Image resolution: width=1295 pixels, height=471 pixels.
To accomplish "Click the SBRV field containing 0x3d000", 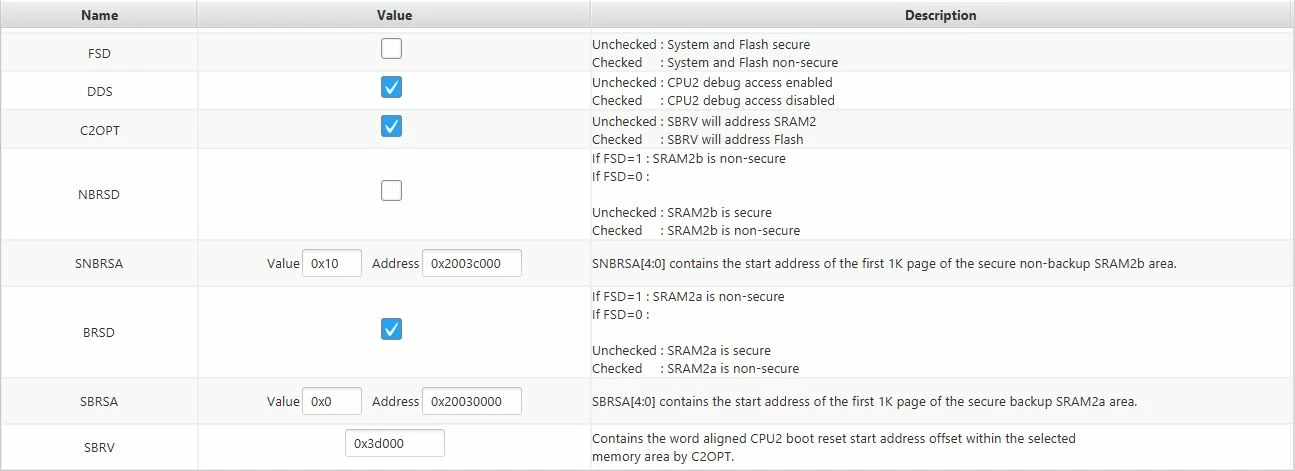I will tap(394, 444).
